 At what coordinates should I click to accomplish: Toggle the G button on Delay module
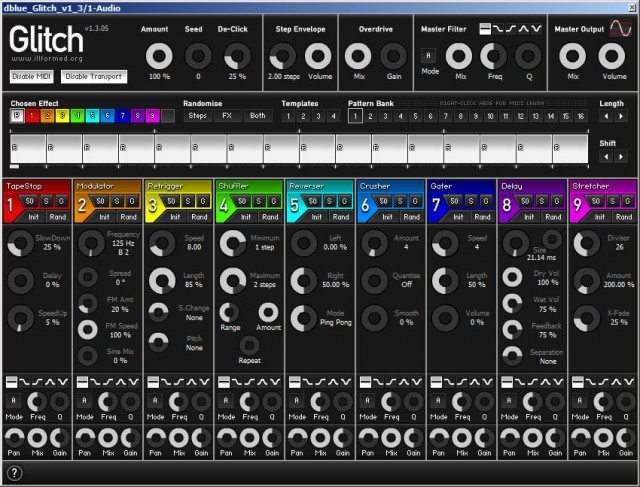point(557,201)
